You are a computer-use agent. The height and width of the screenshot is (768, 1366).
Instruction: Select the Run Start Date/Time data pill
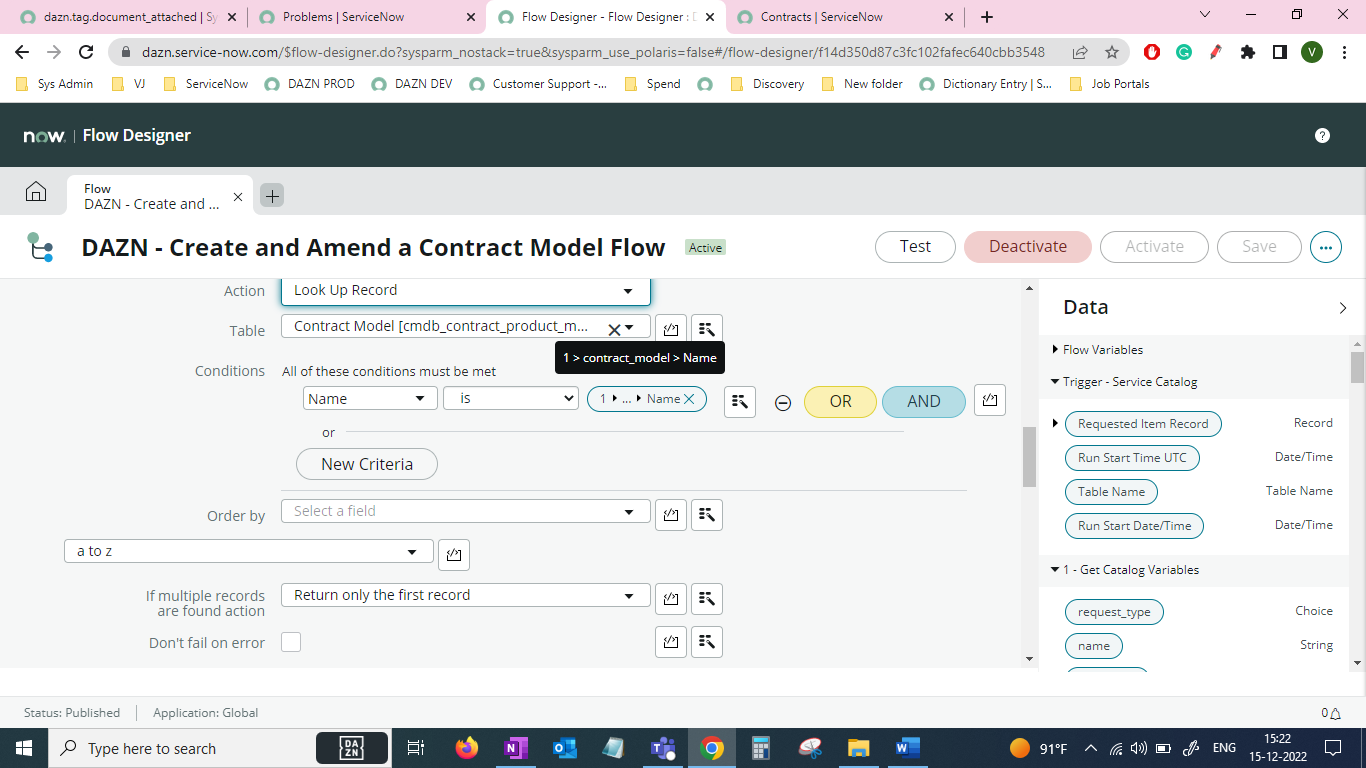tap(1134, 525)
